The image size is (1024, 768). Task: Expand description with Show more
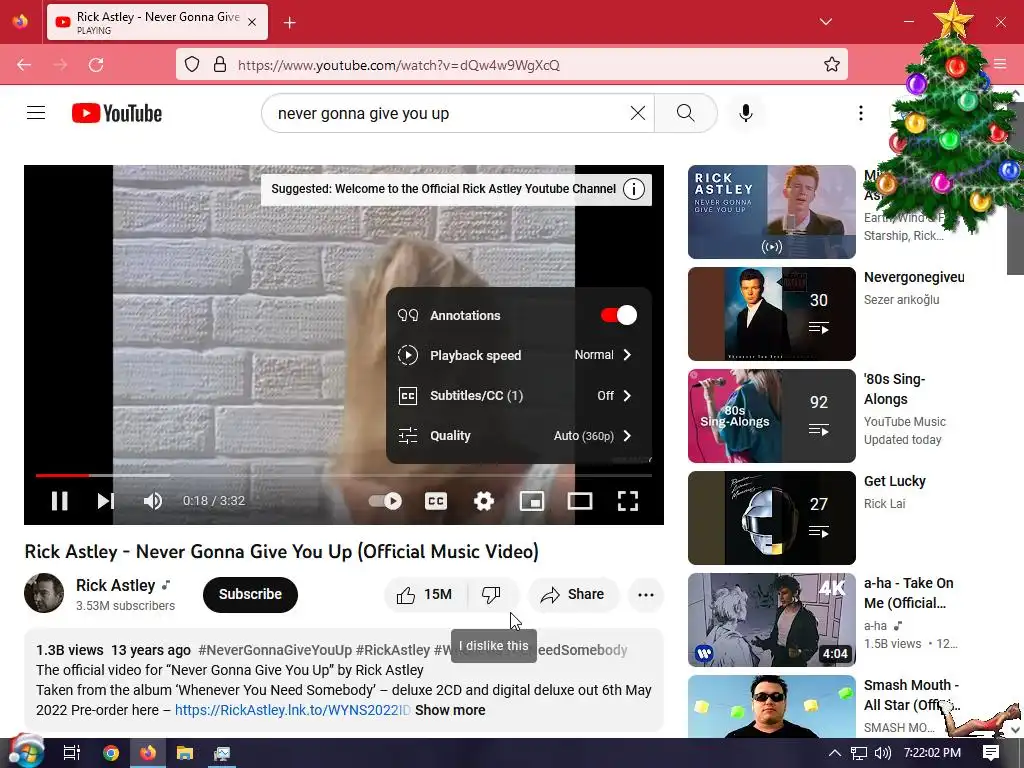click(x=450, y=710)
